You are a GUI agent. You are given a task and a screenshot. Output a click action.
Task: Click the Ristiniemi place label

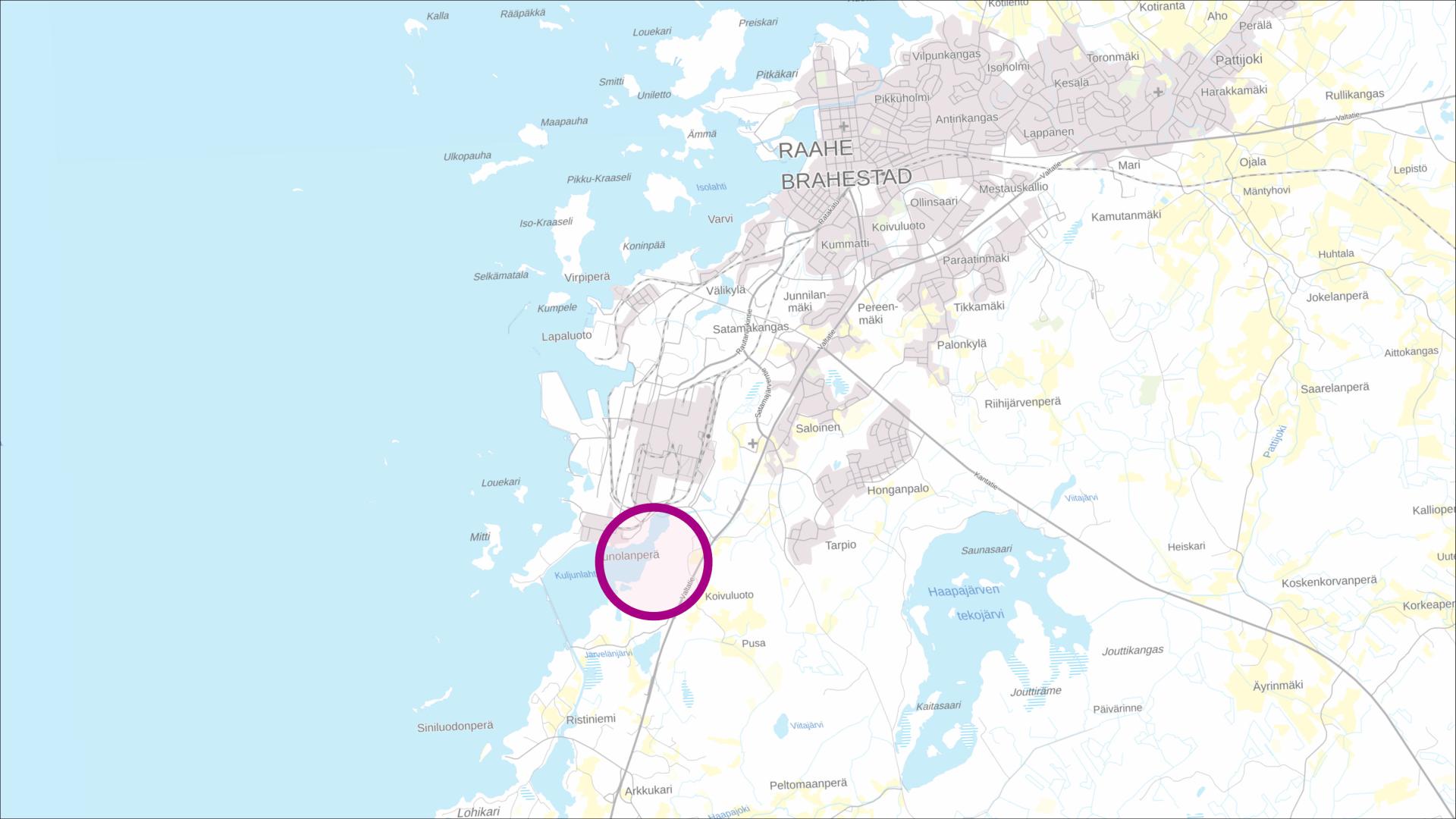[591, 719]
